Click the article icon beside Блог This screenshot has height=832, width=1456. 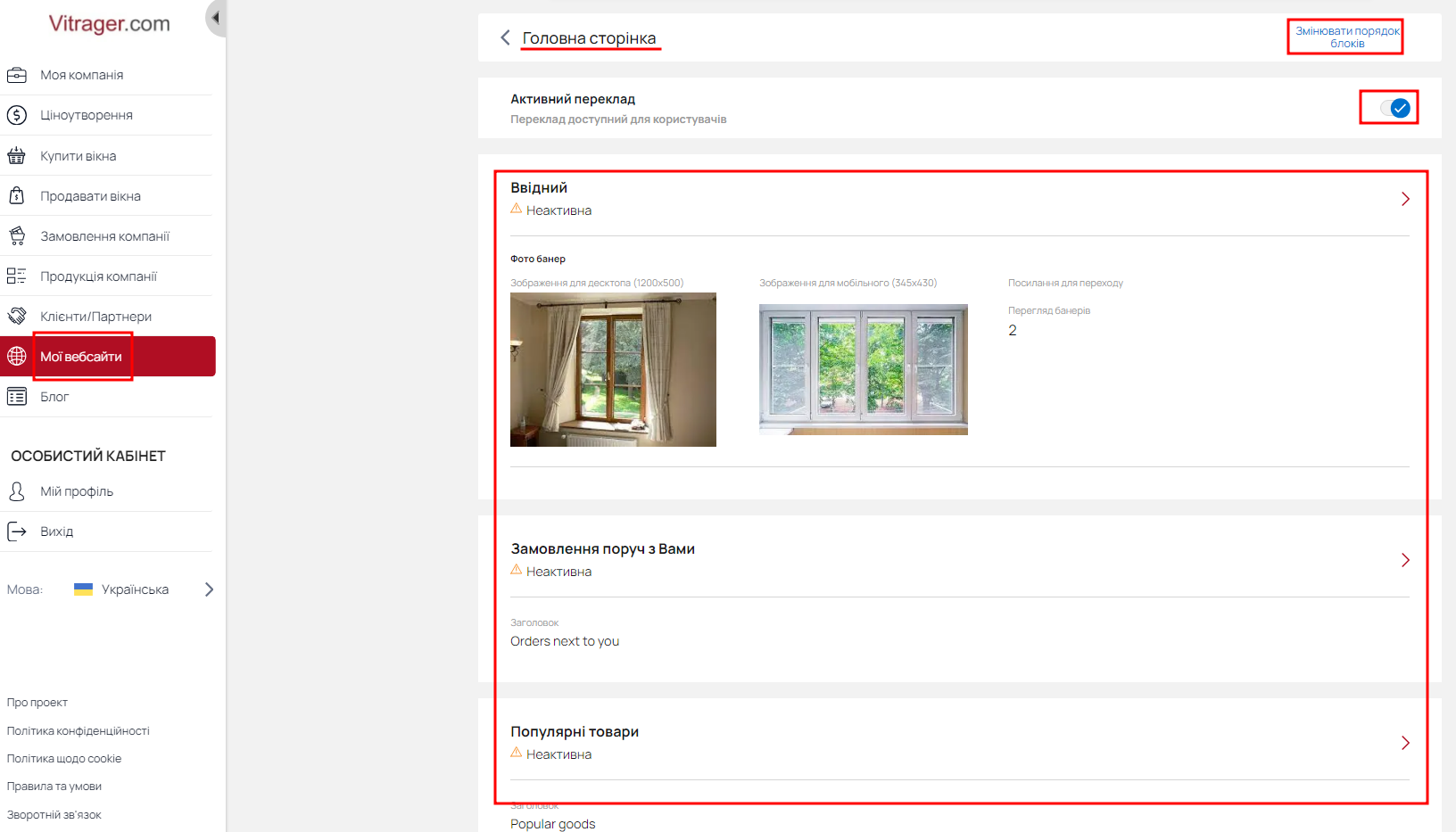(x=17, y=396)
